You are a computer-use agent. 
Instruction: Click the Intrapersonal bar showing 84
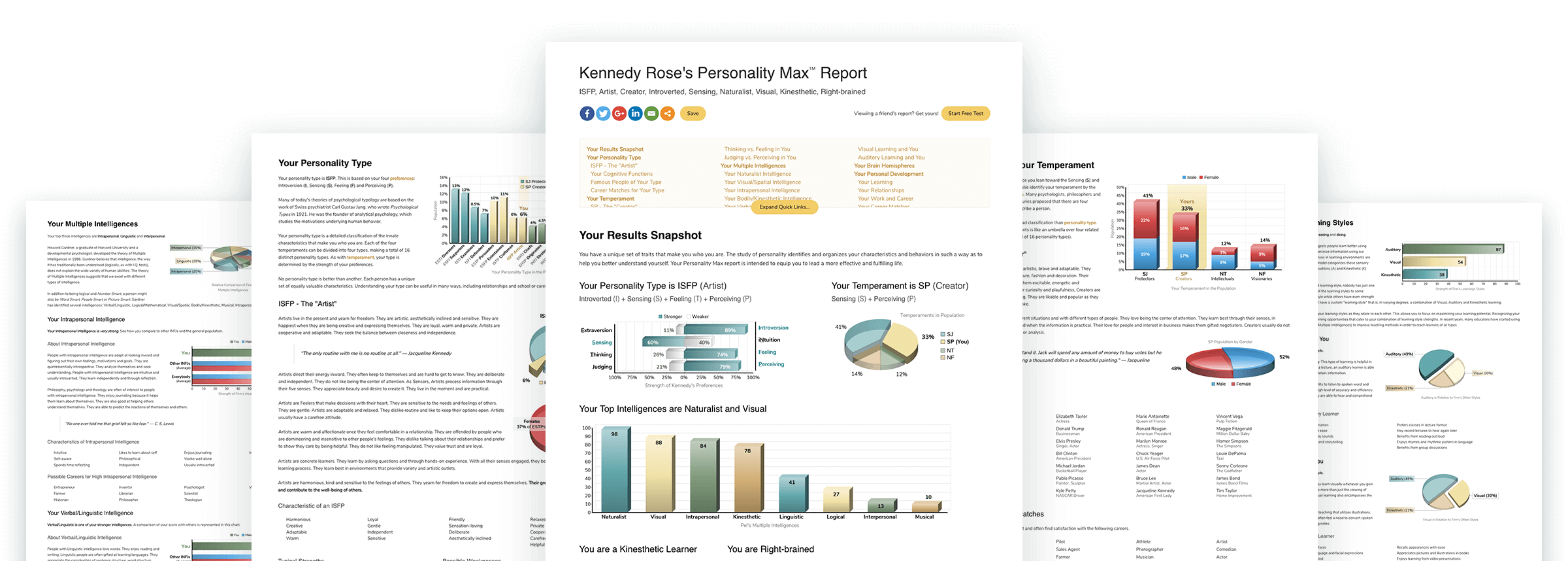tap(704, 475)
